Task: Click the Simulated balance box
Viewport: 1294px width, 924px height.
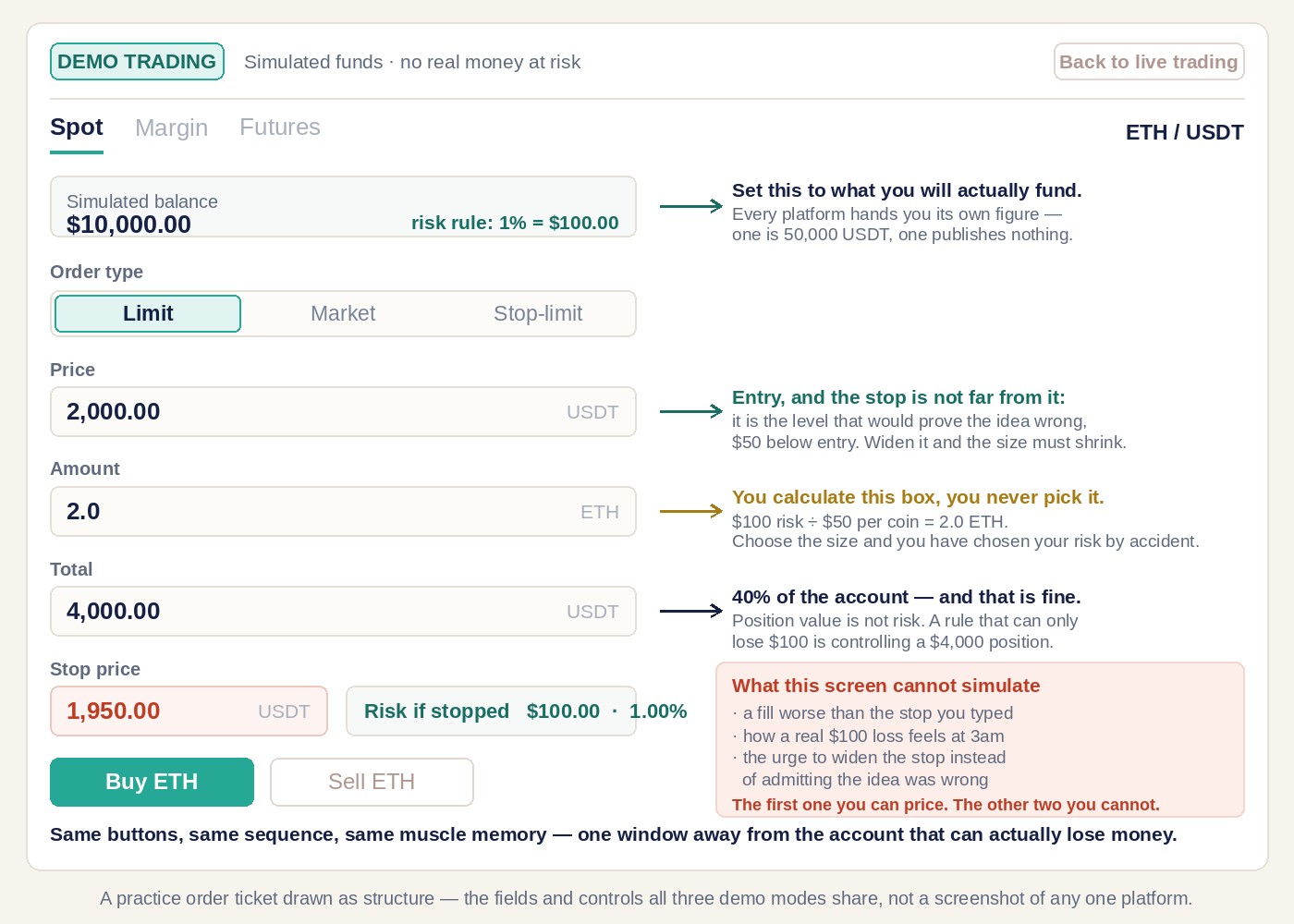Action: tap(343, 207)
